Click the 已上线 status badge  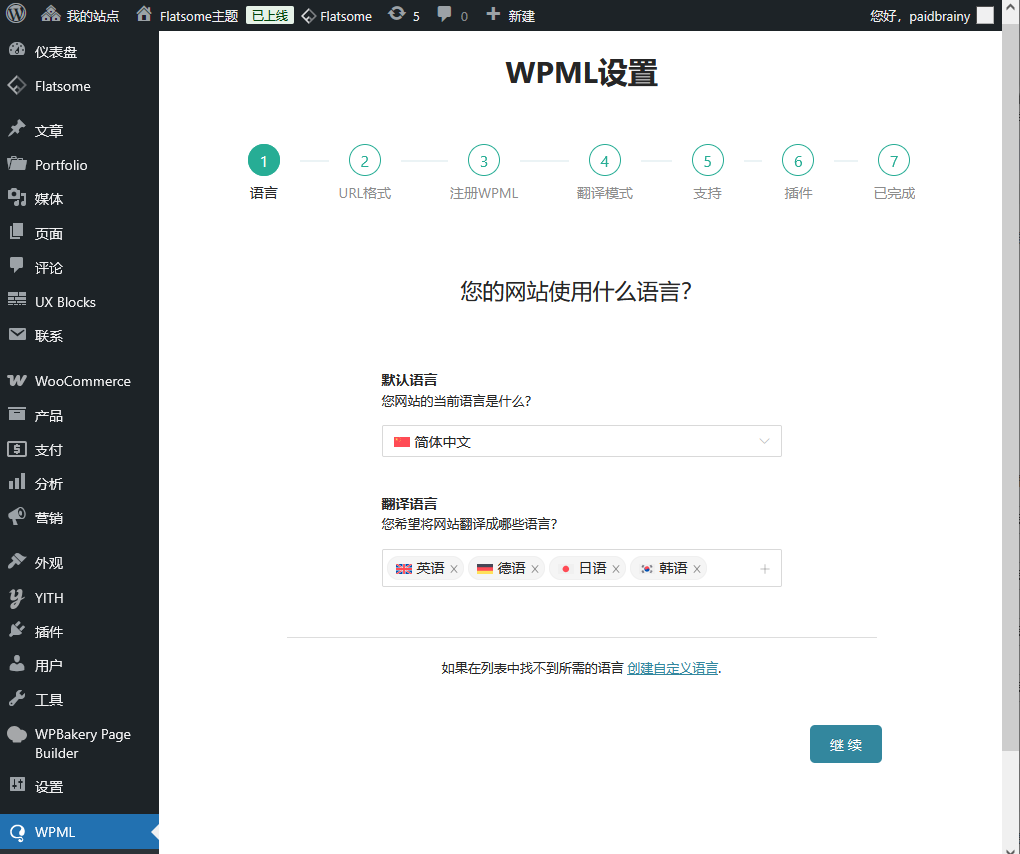point(269,16)
